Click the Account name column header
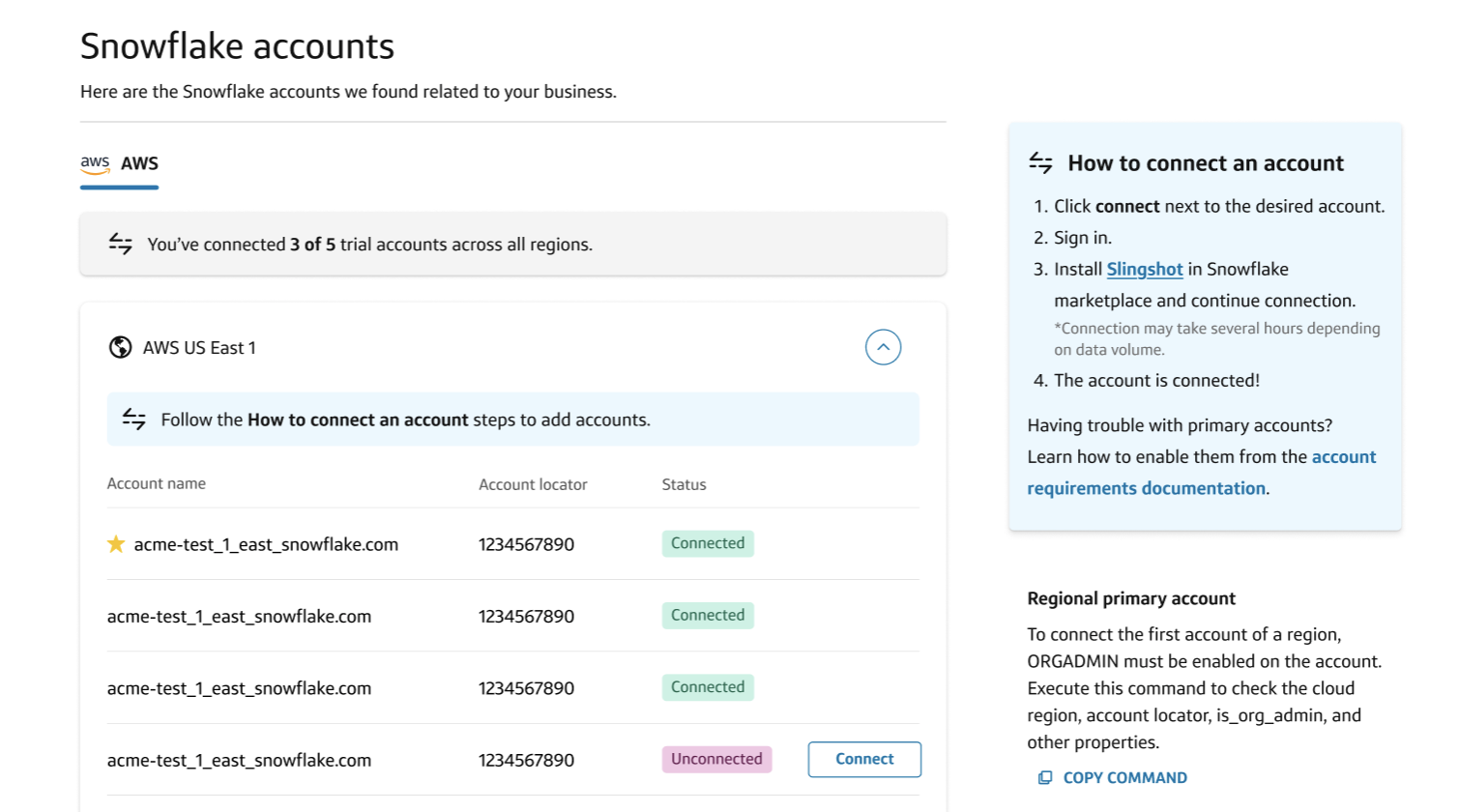 tap(157, 483)
